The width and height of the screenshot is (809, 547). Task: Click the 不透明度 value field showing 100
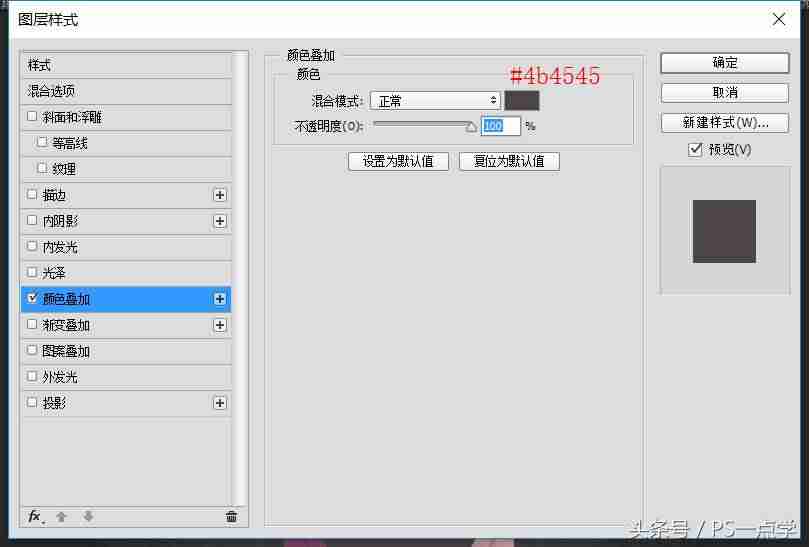500,126
